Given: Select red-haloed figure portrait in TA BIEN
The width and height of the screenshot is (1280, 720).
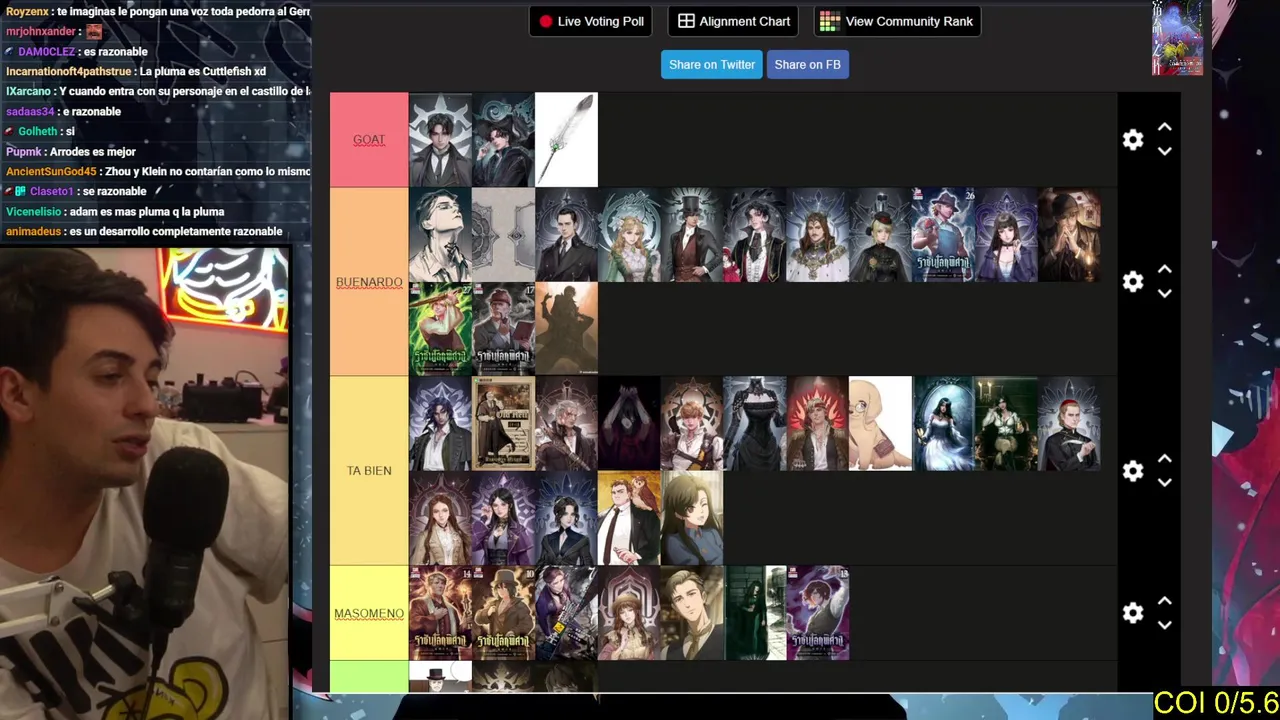Looking at the screenshot, I should [818, 424].
